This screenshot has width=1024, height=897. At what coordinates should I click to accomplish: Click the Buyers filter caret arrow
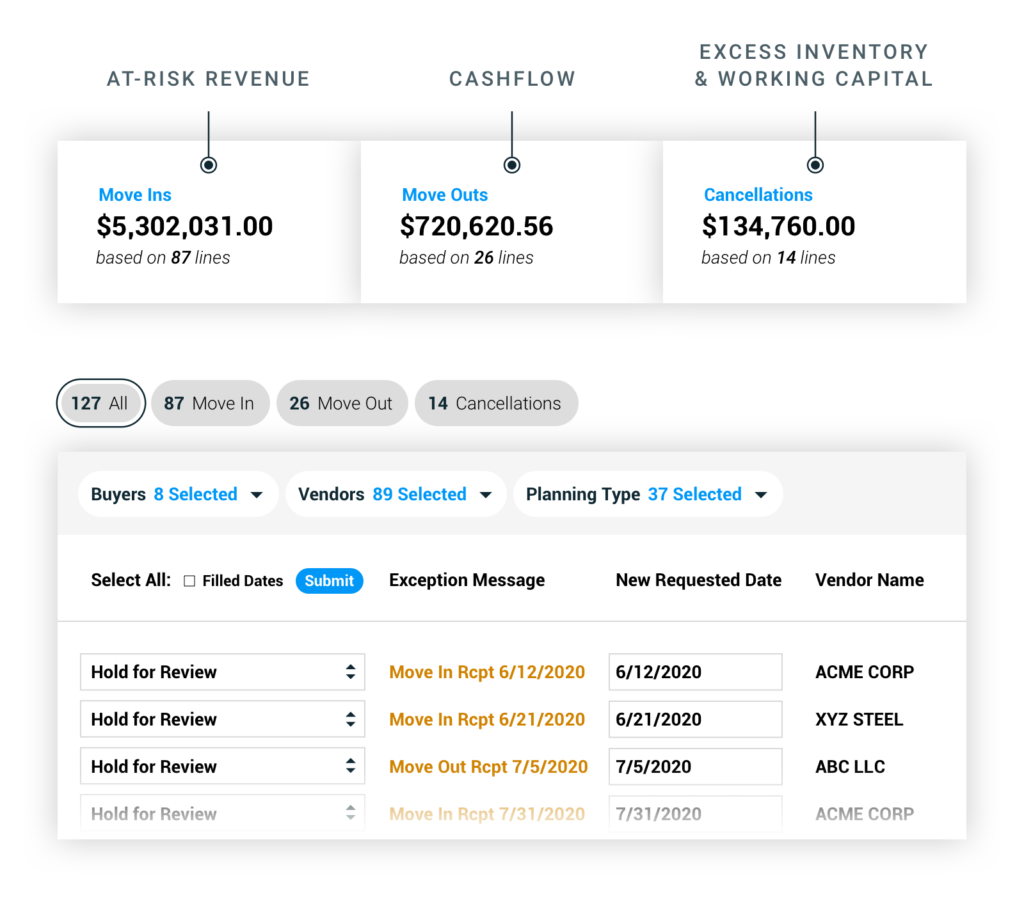point(257,495)
